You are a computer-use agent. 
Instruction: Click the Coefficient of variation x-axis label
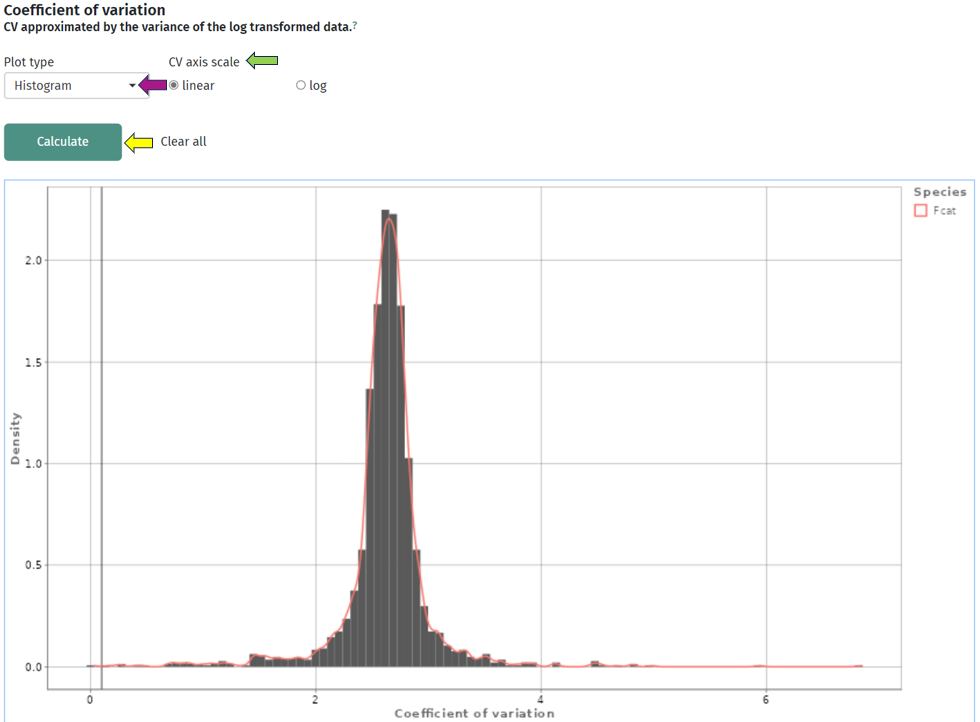coord(474,712)
